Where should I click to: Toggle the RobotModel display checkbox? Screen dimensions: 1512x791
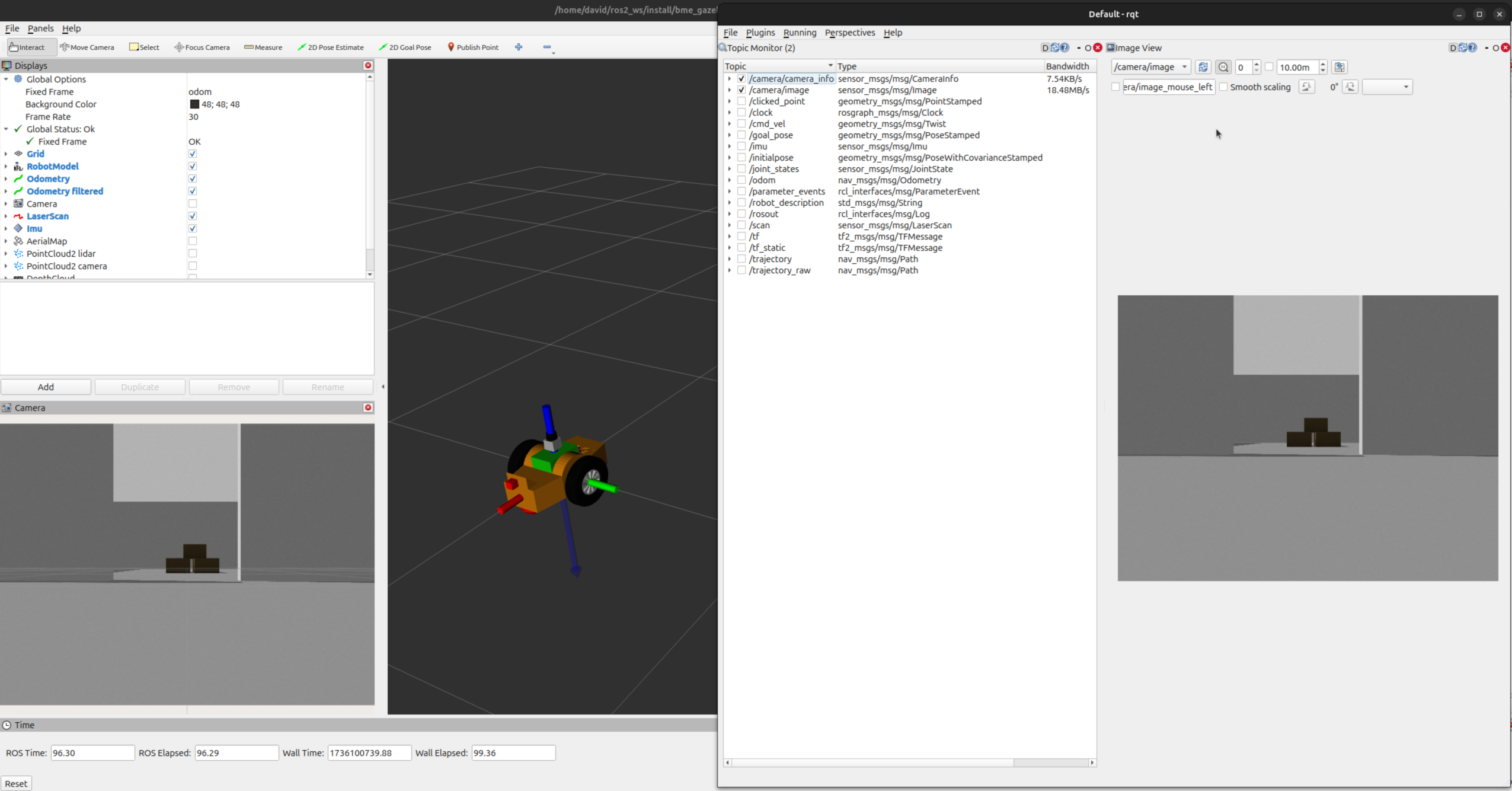[x=193, y=167]
